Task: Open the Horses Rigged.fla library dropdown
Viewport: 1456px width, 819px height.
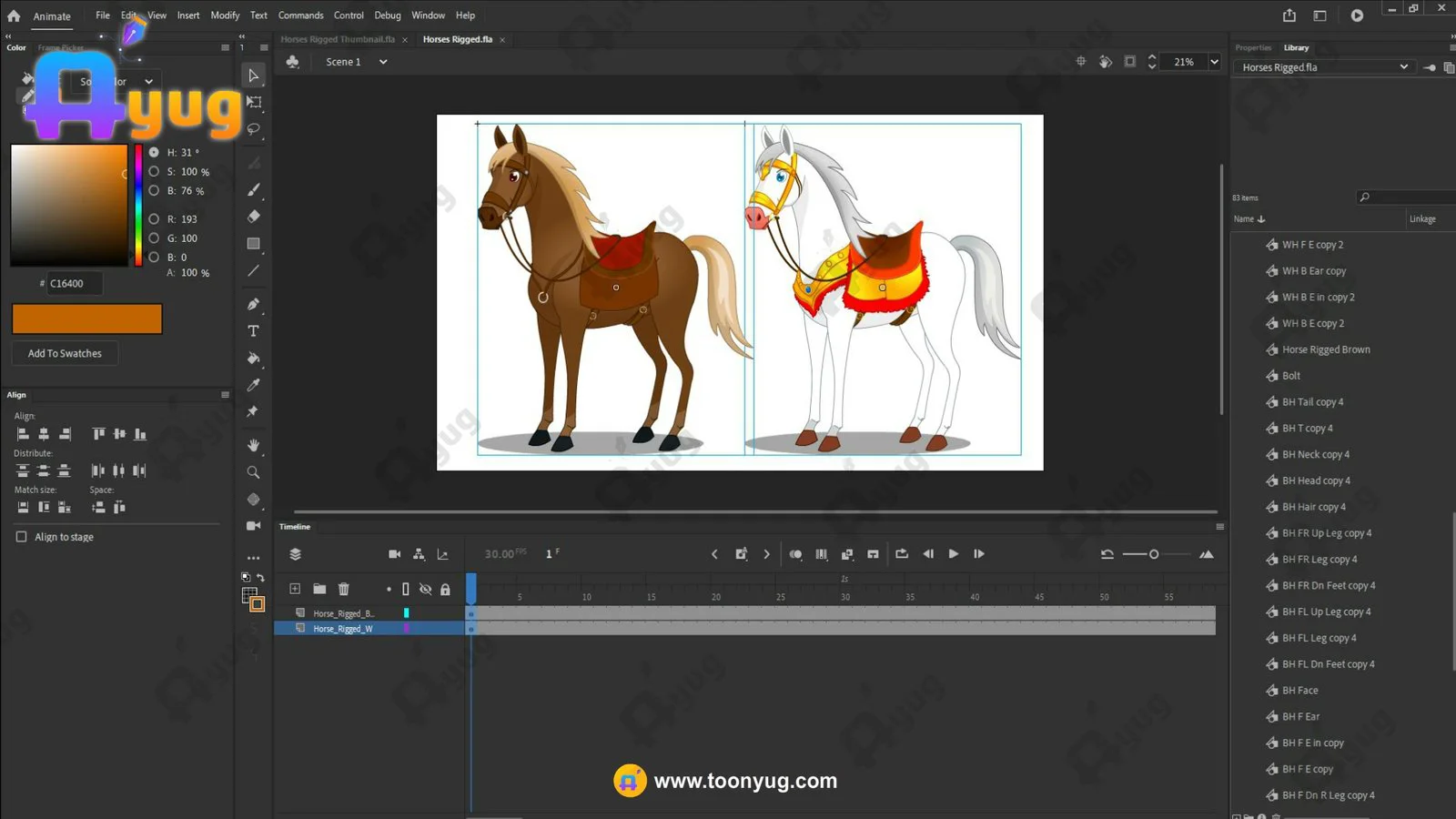Action: pos(1403,67)
